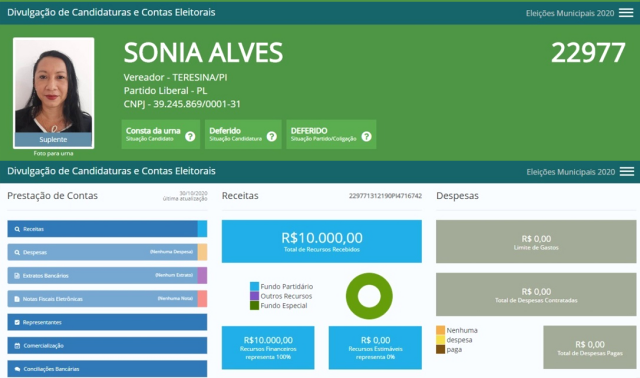
Task: Open the top hamburger menu icon
Action: (626, 13)
